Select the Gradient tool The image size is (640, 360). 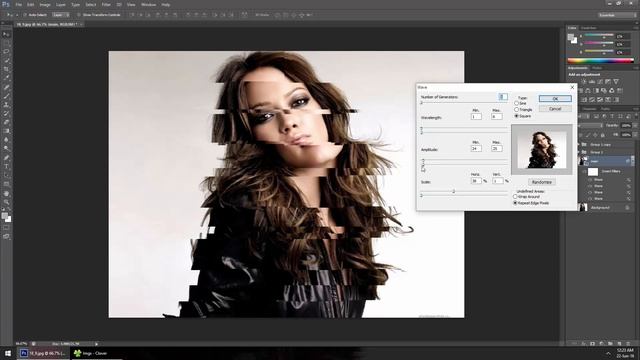[x=6, y=131]
